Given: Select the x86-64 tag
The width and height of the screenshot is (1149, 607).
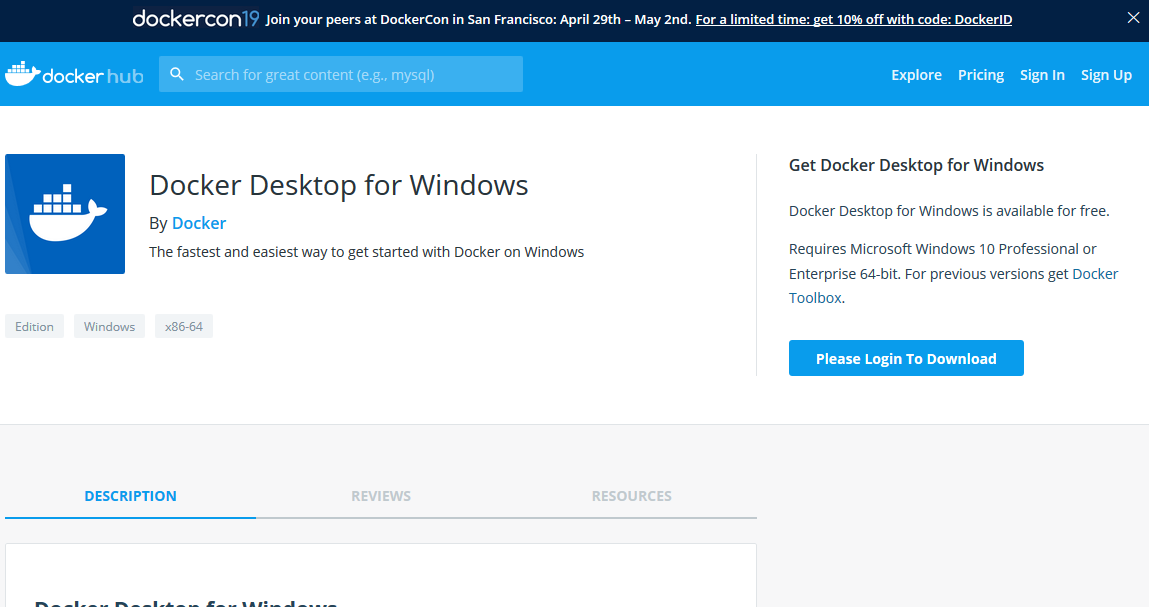Looking at the screenshot, I should [x=184, y=326].
